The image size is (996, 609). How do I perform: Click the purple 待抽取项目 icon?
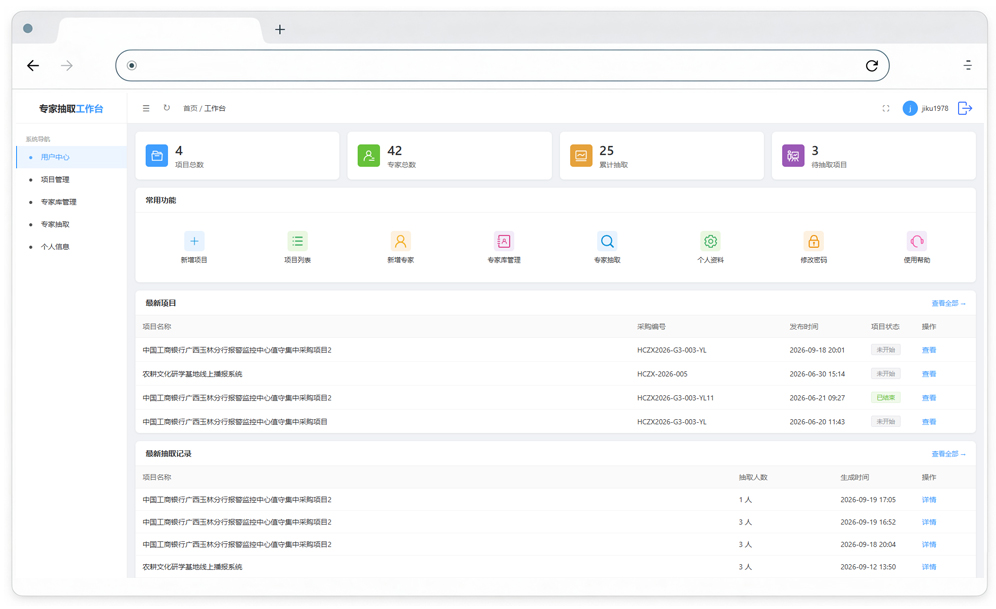coord(793,156)
